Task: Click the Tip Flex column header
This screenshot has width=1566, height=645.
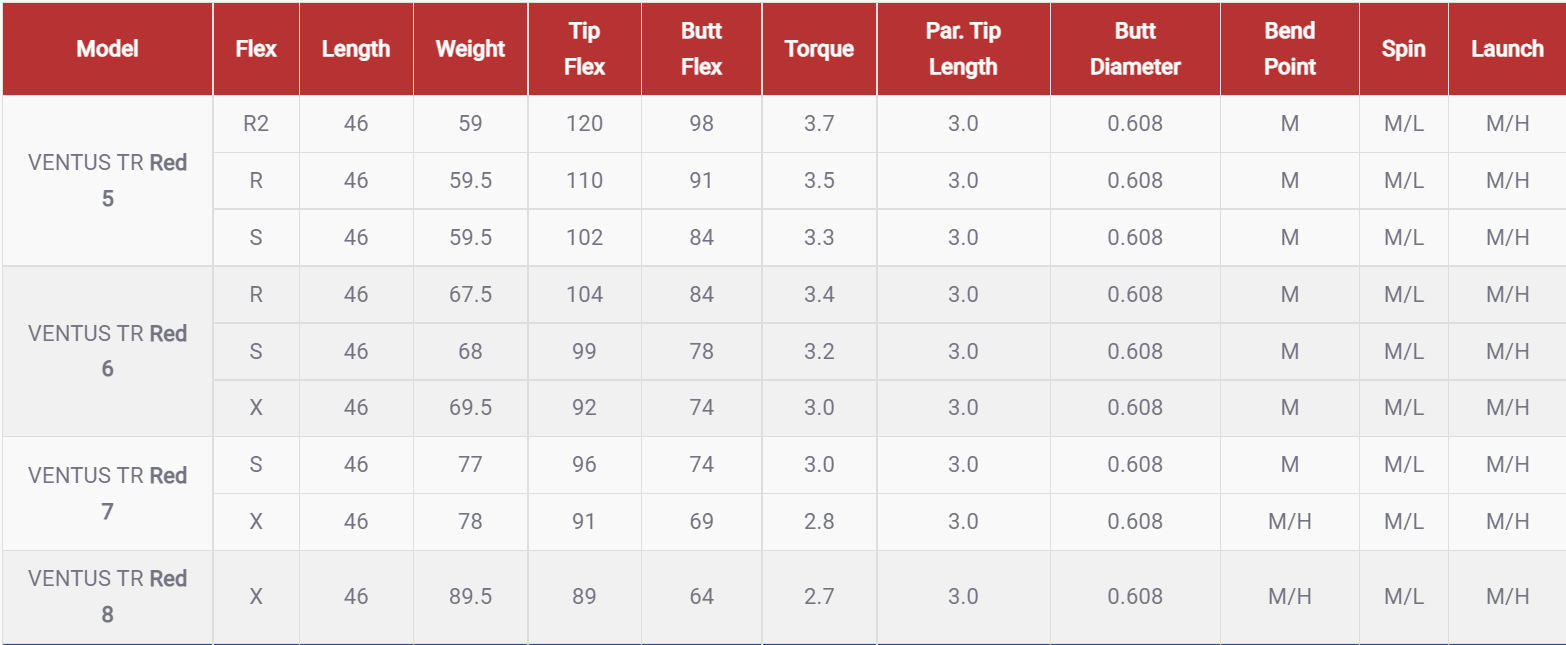Action: (584, 48)
